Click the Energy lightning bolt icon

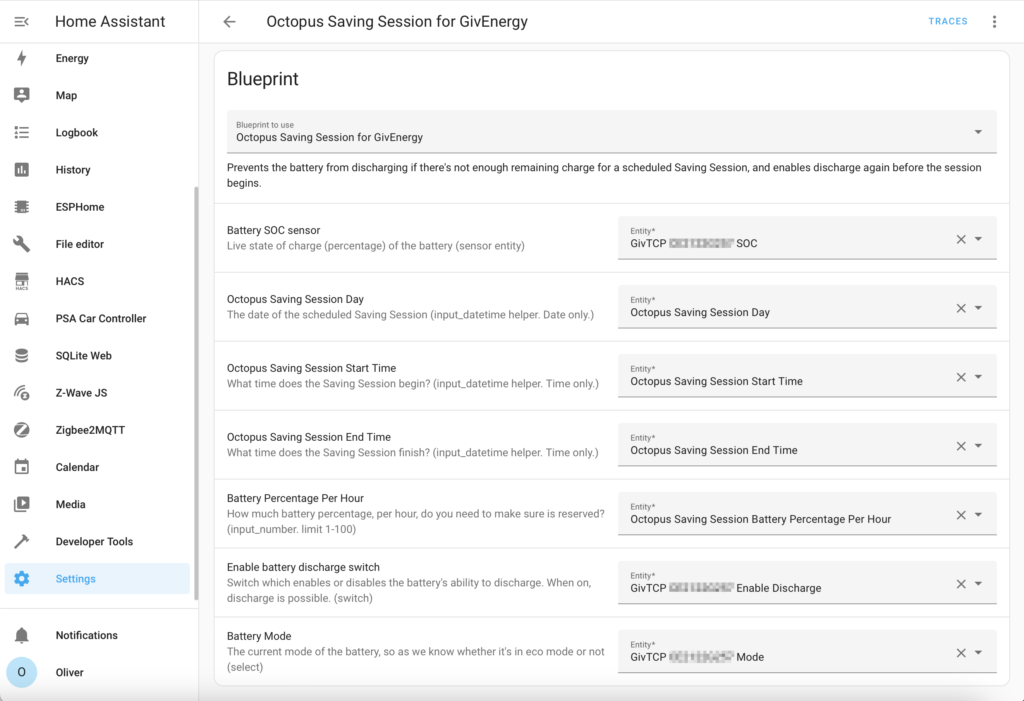pos(22,58)
